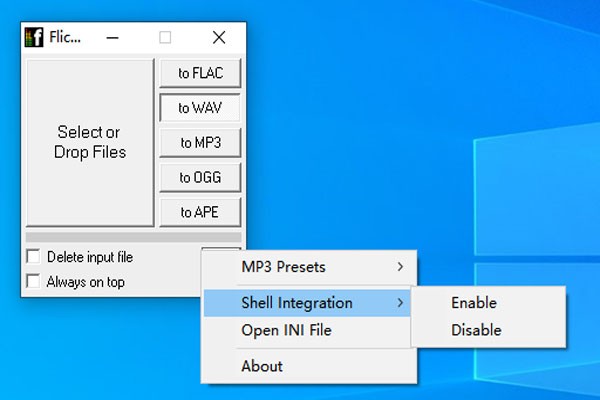Choose Open INI File from the menu

click(308, 330)
